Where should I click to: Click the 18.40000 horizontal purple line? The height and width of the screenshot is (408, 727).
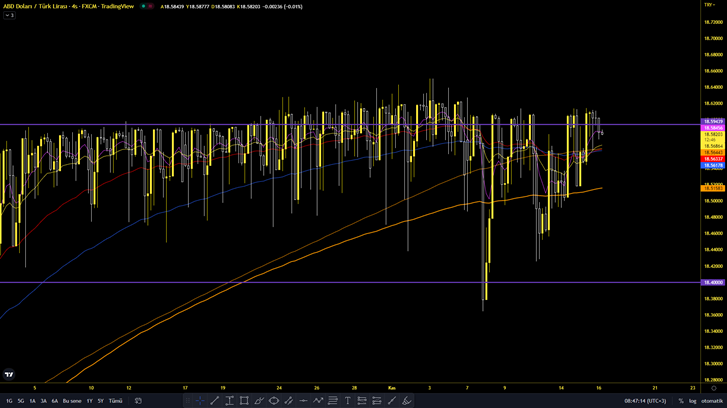300,282
